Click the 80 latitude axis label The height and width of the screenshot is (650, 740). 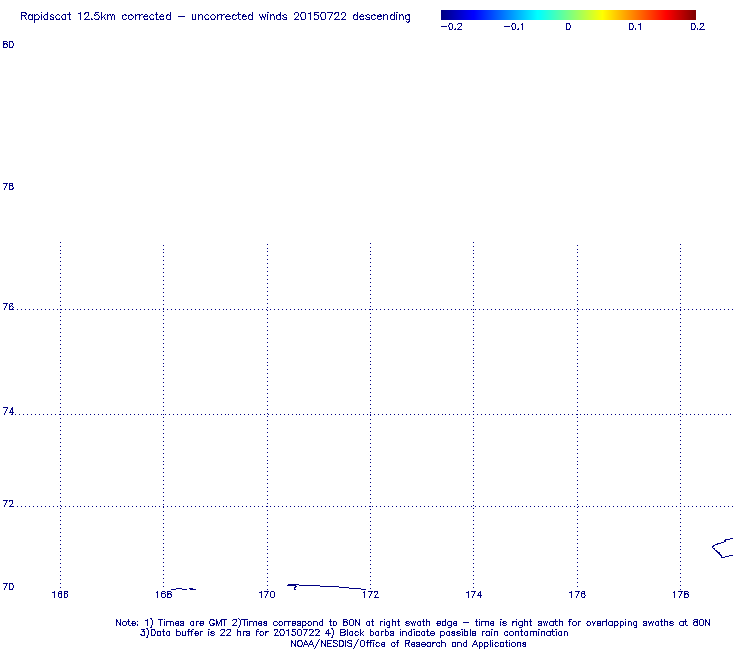(8, 45)
